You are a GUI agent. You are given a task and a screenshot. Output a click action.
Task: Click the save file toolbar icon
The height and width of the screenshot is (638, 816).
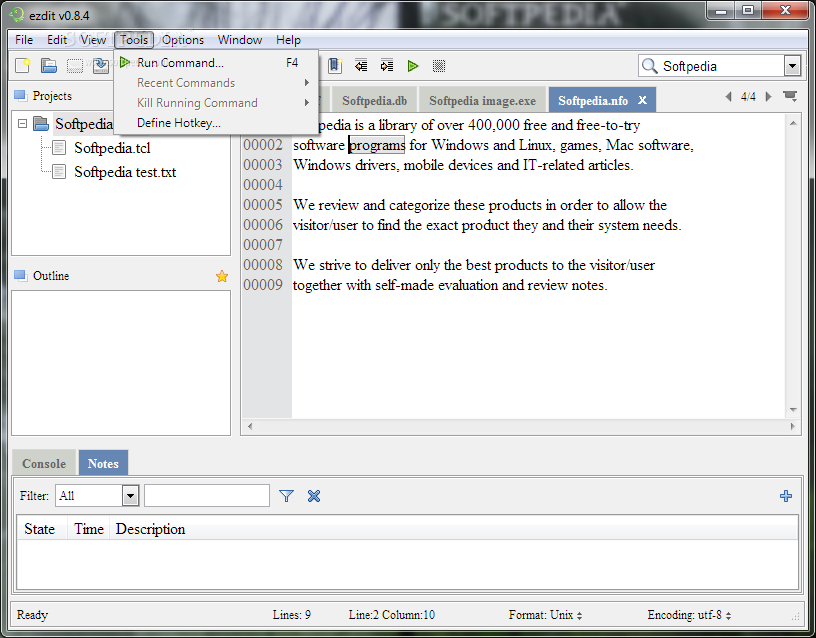[100, 66]
